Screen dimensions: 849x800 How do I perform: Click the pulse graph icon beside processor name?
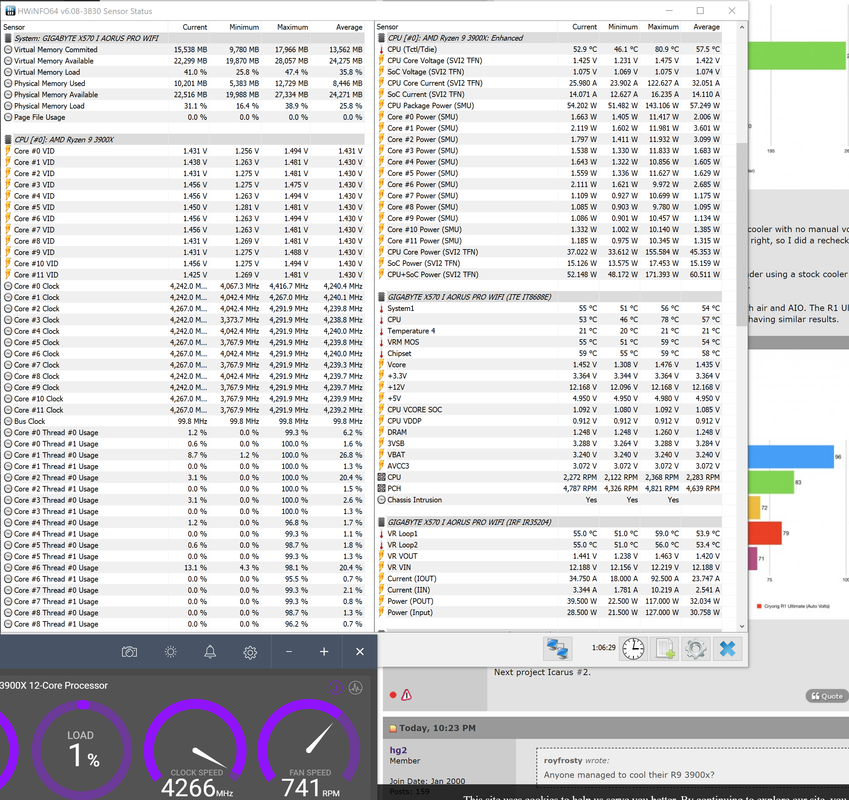[x=355, y=688]
